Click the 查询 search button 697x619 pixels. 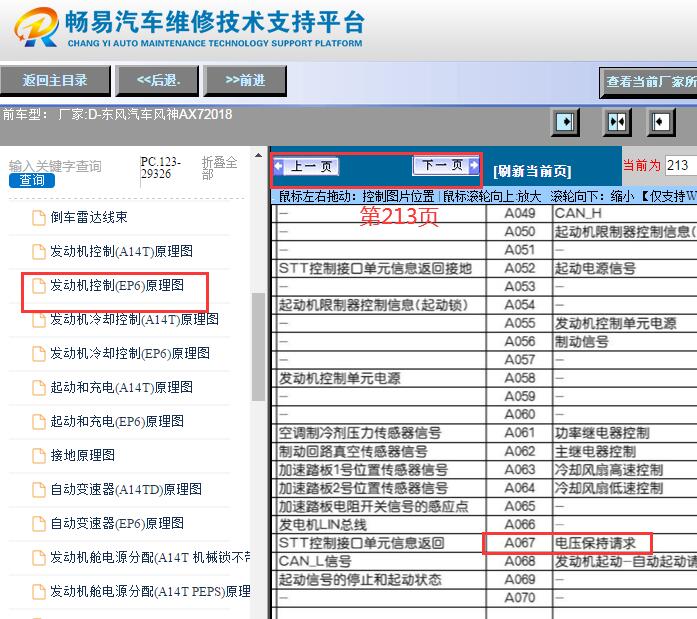click(32, 180)
